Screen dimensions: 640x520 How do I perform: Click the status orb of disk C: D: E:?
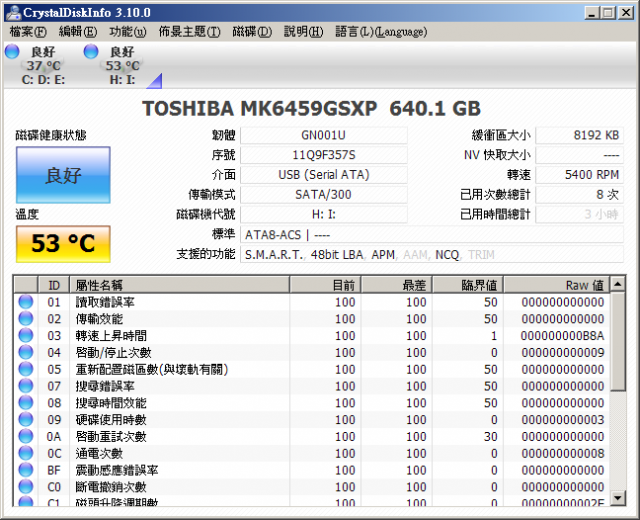pyautogui.click(x=12, y=51)
